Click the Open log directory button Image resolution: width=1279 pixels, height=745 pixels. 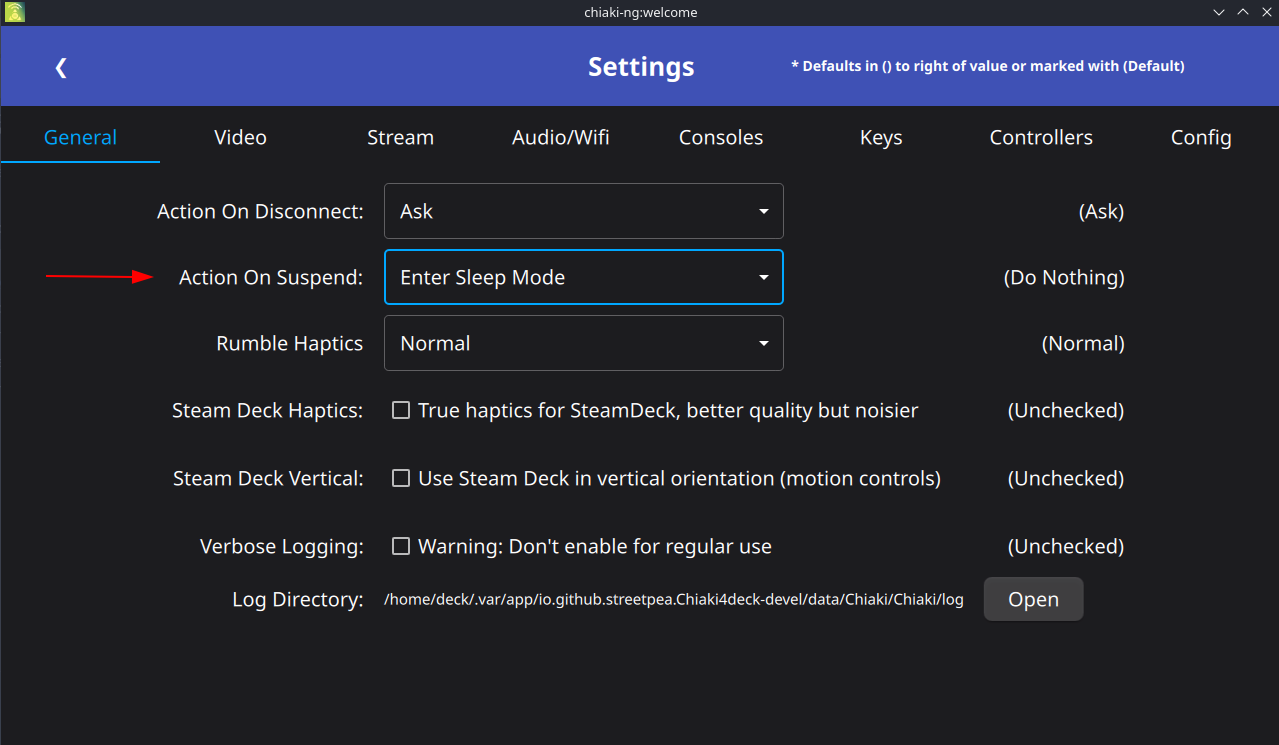click(1033, 599)
